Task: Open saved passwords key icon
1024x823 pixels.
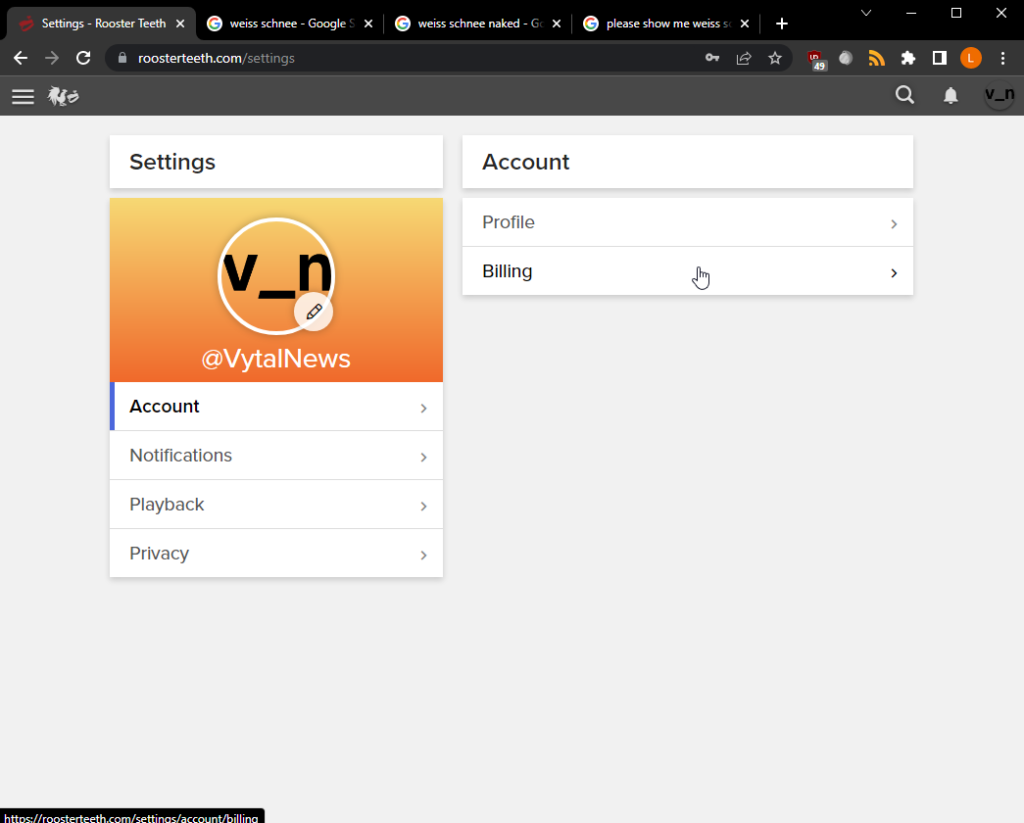Action: pyautogui.click(x=712, y=58)
